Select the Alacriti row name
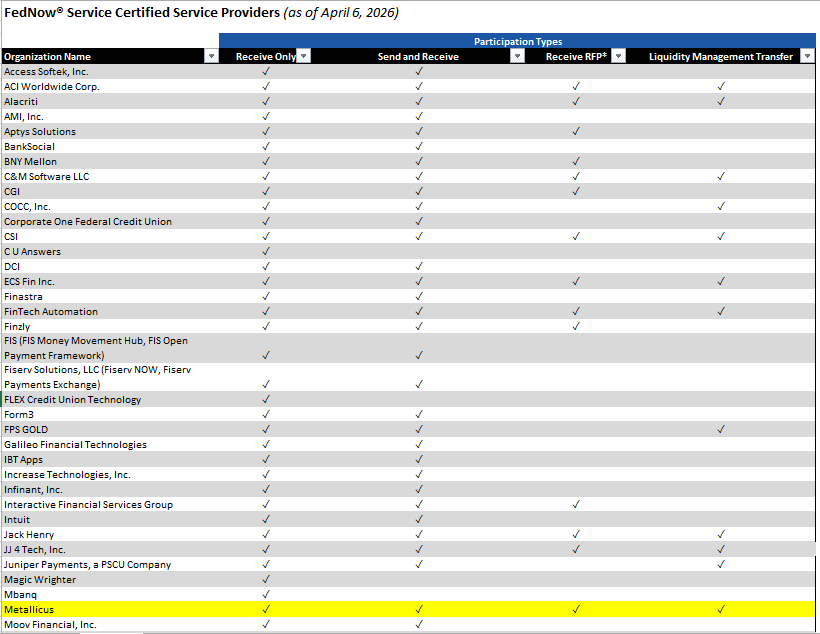This screenshot has height=634, width=820. [110, 101]
